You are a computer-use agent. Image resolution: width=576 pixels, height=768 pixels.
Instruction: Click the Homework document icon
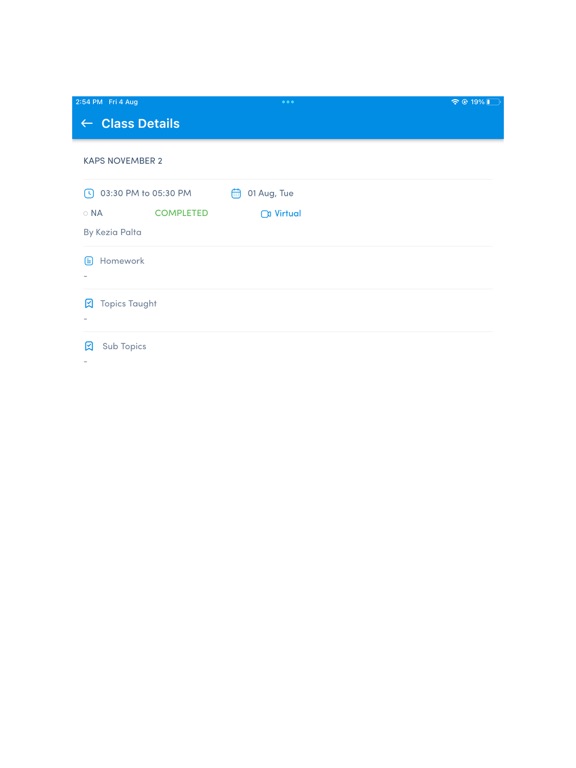coord(89,261)
